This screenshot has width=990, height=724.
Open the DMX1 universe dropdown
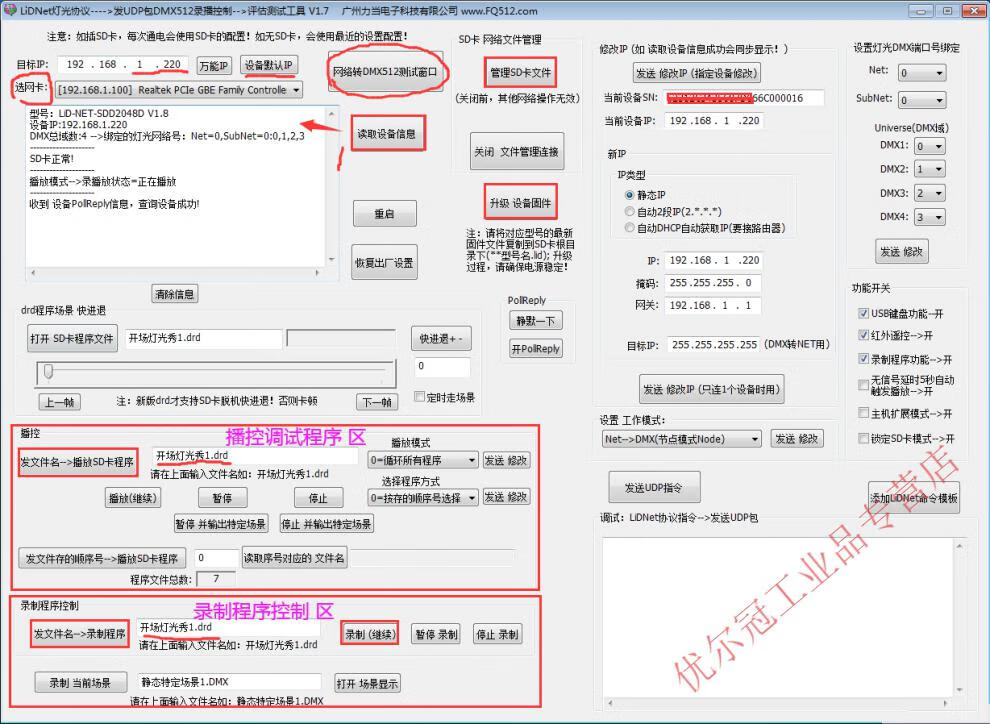(x=929, y=146)
